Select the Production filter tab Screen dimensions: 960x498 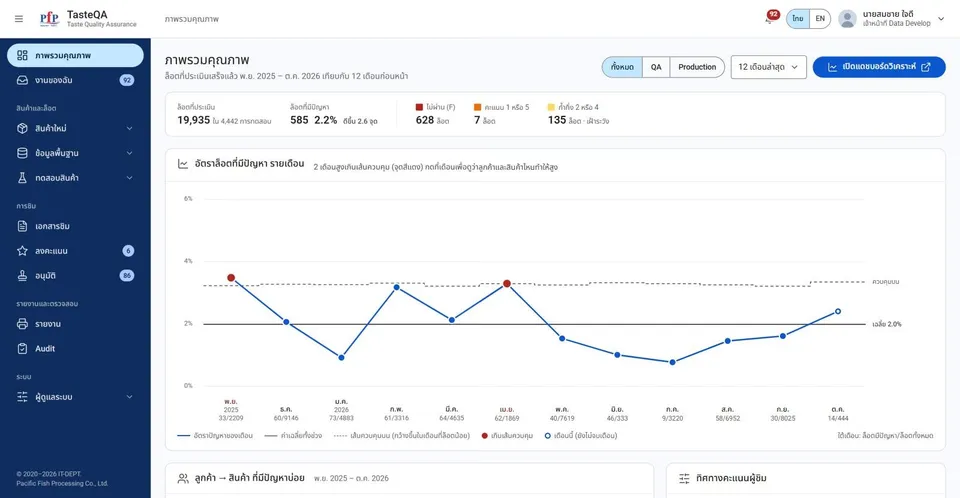[697, 67]
